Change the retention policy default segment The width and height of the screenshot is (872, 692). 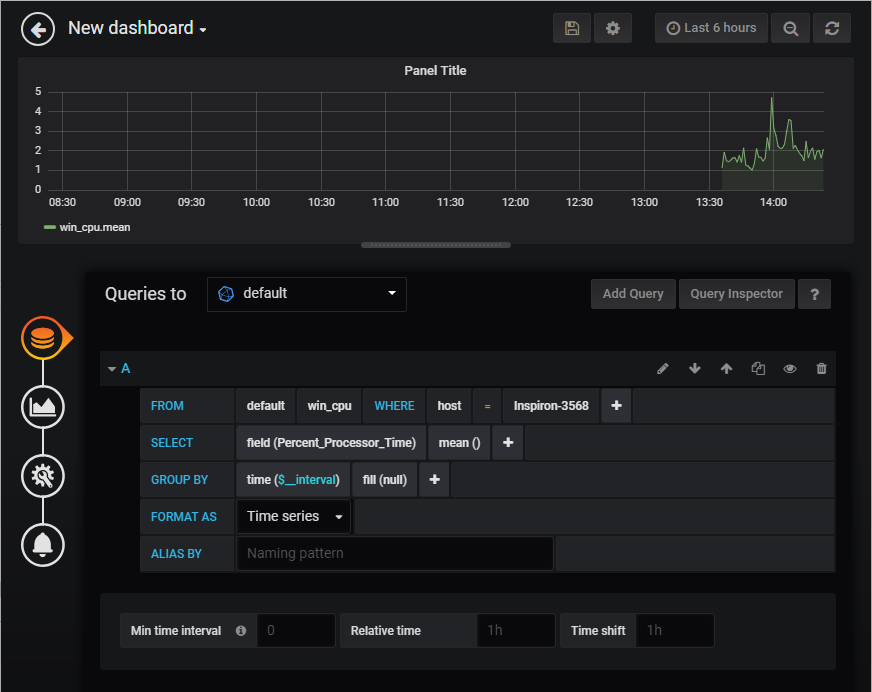point(265,406)
